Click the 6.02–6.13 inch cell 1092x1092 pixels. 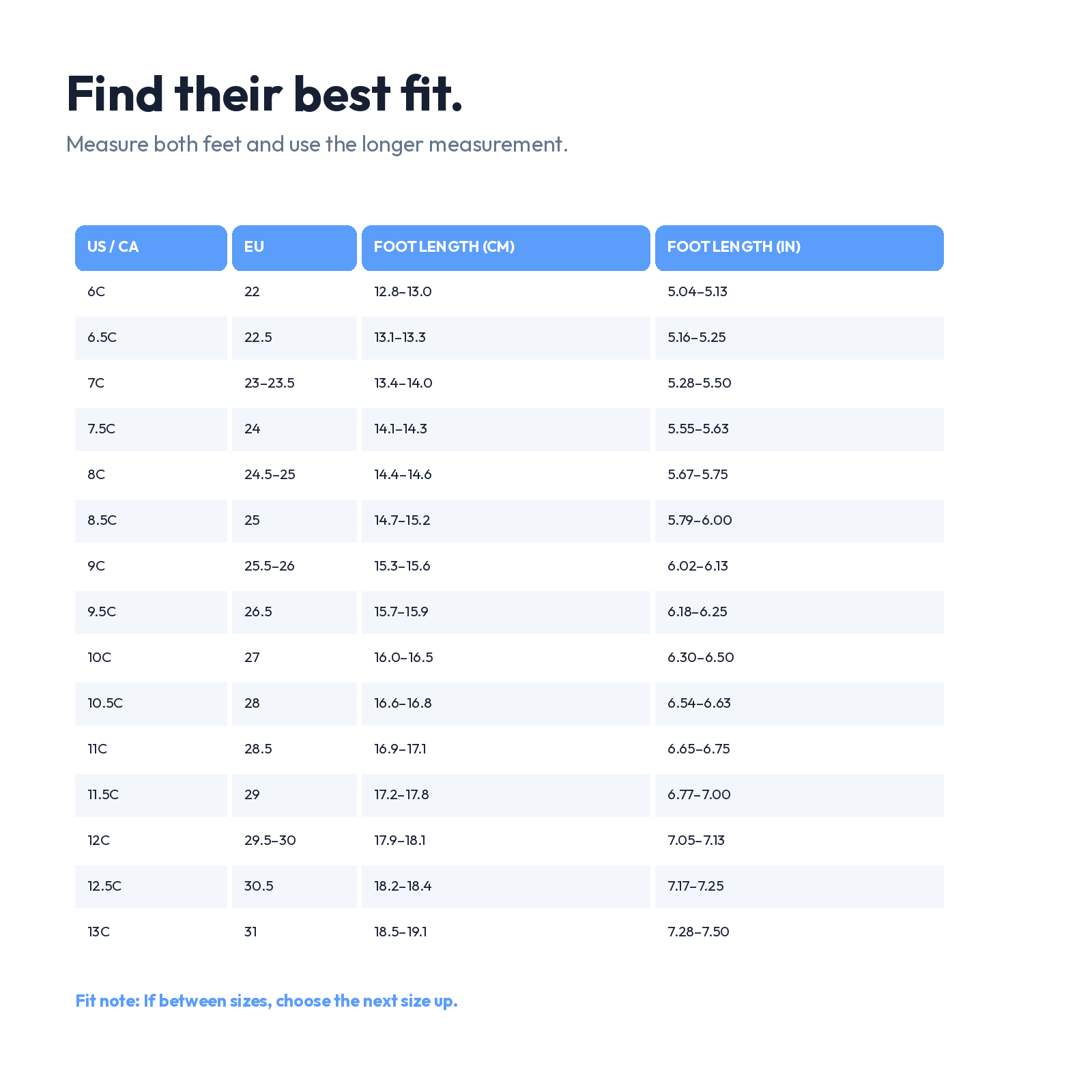tap(799, 566)
